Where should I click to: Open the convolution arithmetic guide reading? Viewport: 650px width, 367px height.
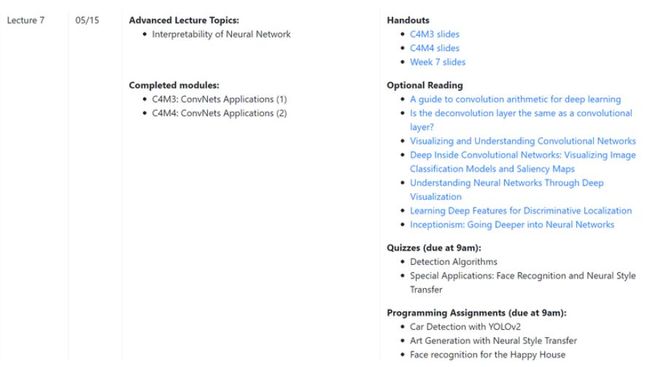click(x=515, y=100)
